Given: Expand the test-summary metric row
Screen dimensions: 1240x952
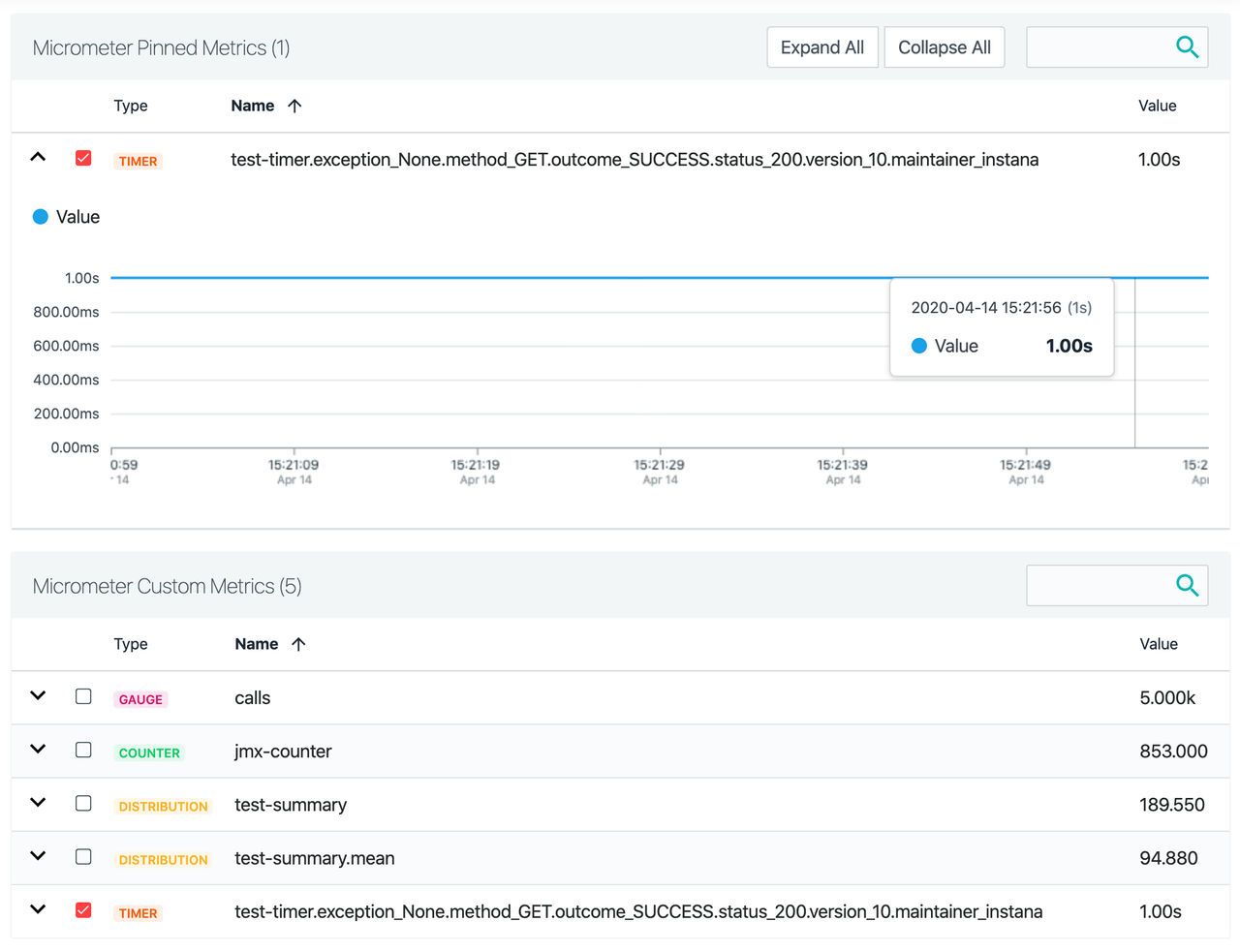Looking at the screenshot, I should (x=38, y=802).
